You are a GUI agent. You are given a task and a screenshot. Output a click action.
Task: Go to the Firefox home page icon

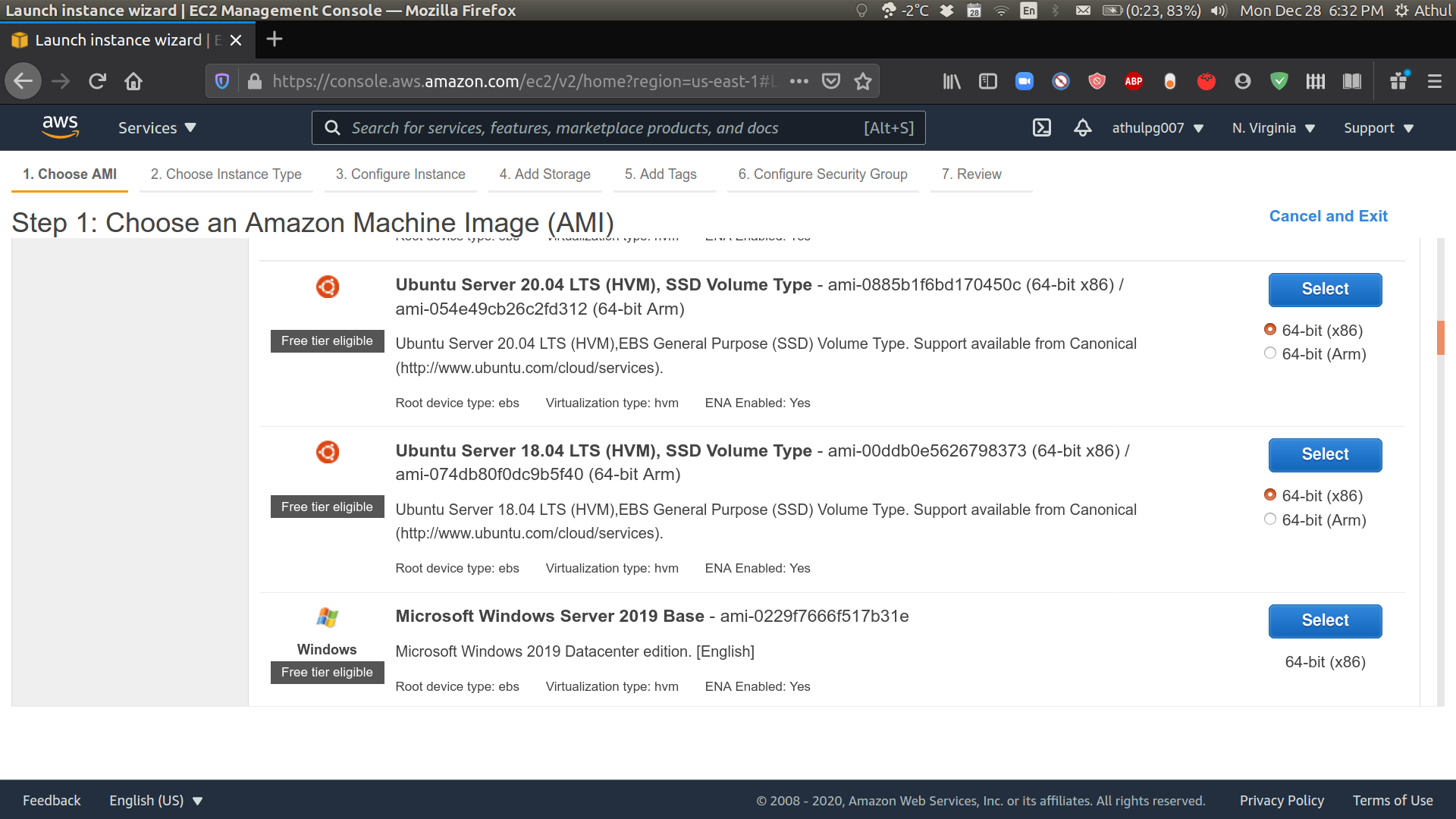pyautogui.click(x=133, y=81)
